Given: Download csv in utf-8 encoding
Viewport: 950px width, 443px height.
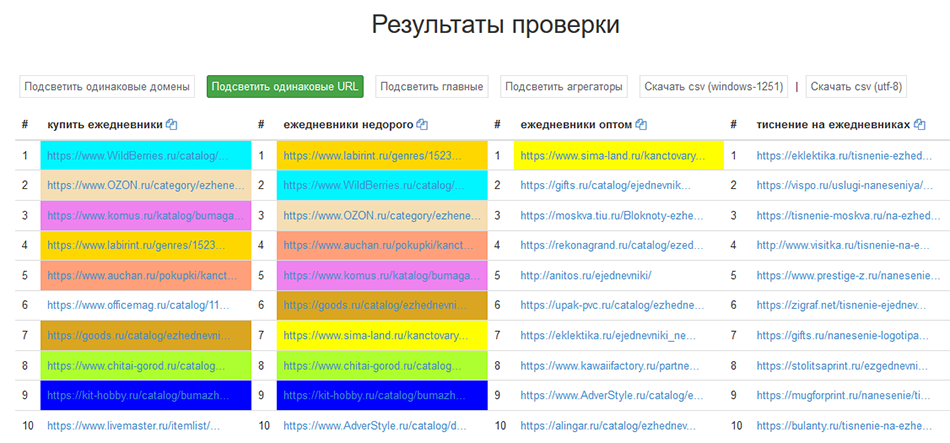Looking at the screenshot, I should [x=856, y=87].
